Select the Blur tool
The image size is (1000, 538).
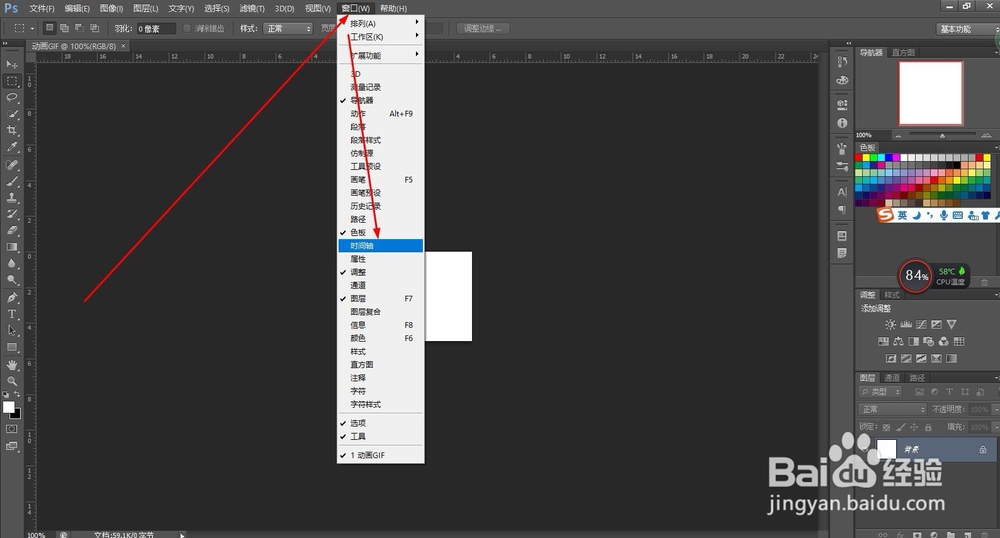[11, 263]
